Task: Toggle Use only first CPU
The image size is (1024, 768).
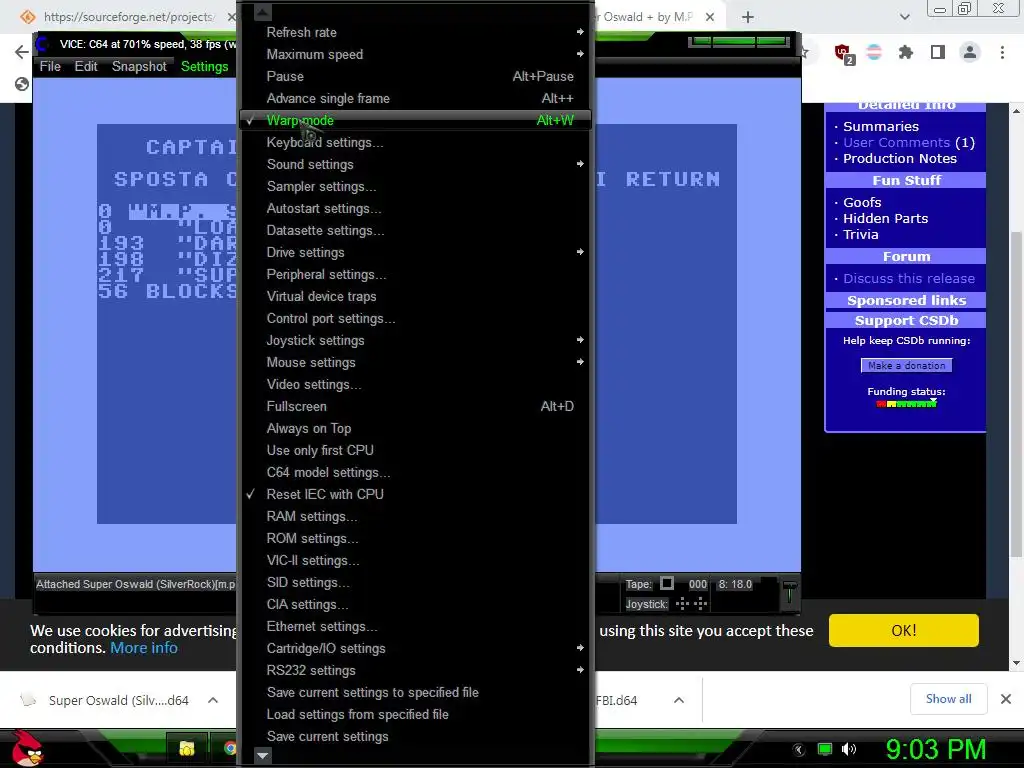Action: click(415, 451)
